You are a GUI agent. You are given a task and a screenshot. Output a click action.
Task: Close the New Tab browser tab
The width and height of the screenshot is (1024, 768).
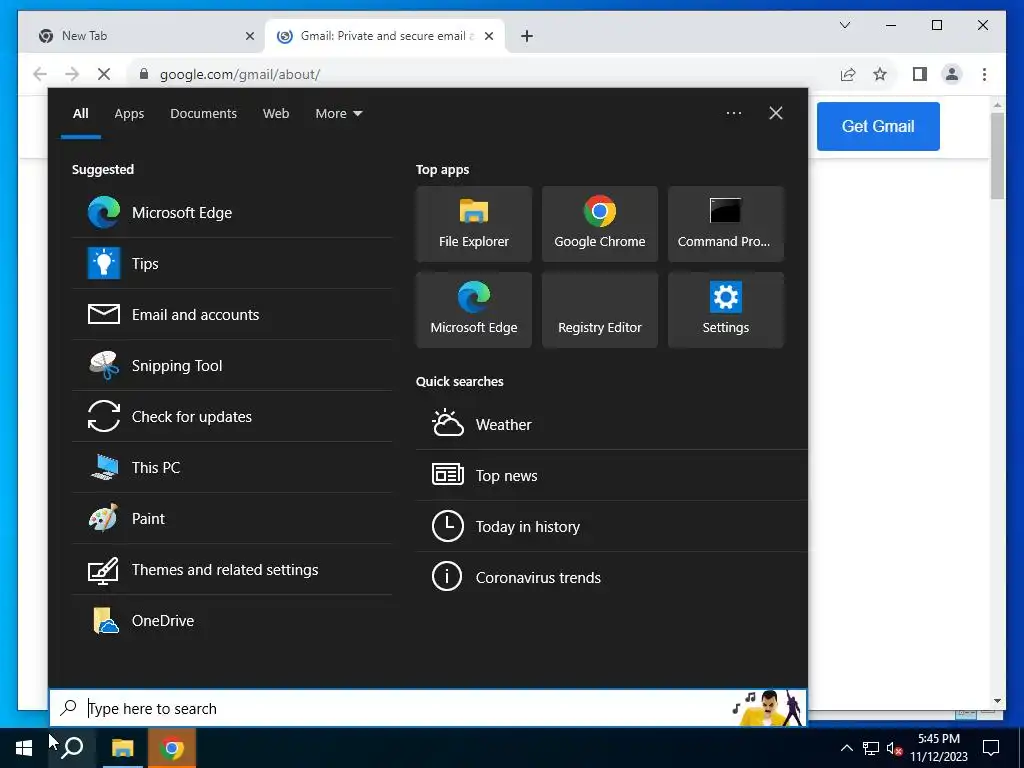coord(249,36)
